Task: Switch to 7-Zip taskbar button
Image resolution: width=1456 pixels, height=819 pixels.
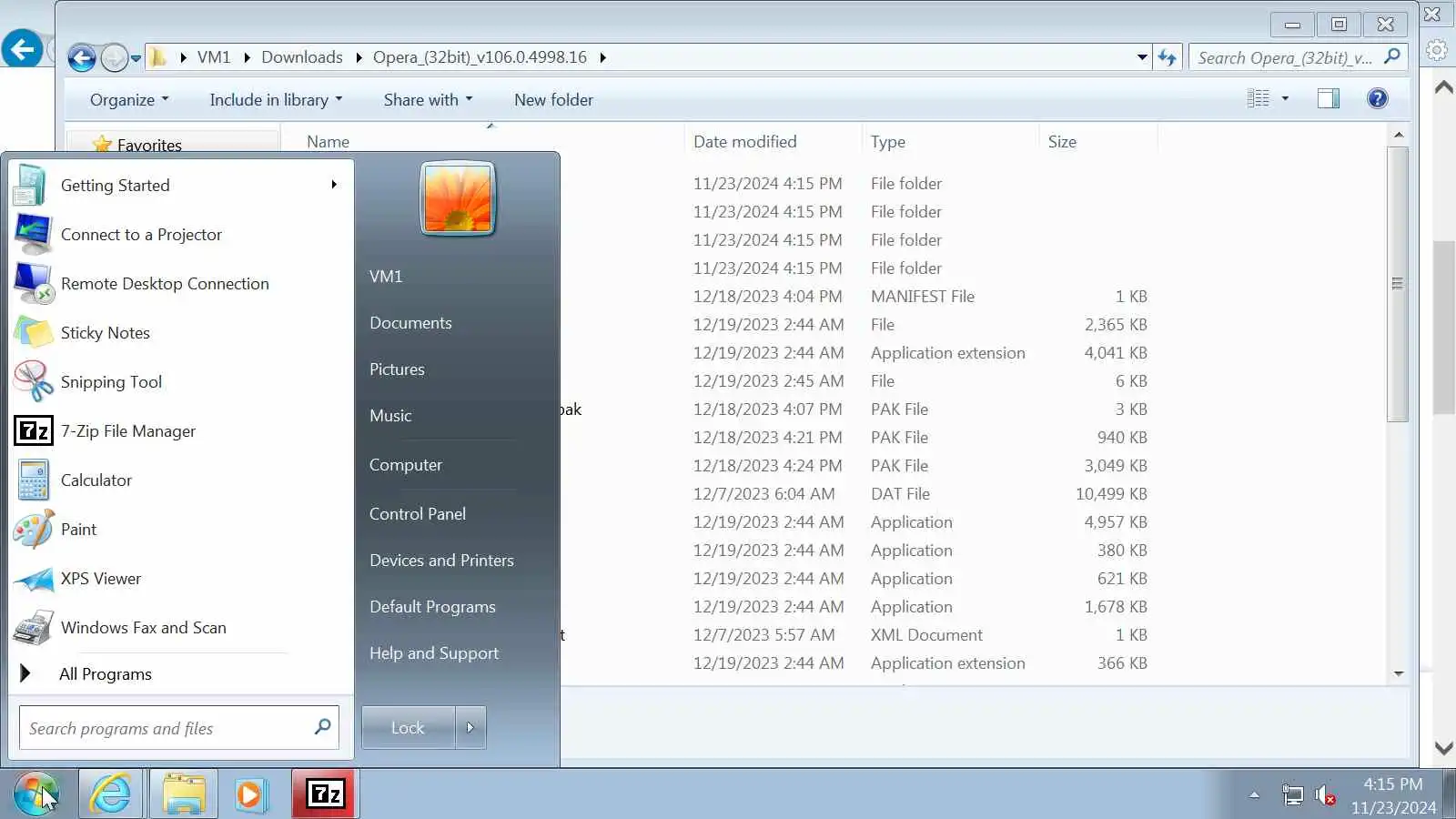Action: point(325,794)
